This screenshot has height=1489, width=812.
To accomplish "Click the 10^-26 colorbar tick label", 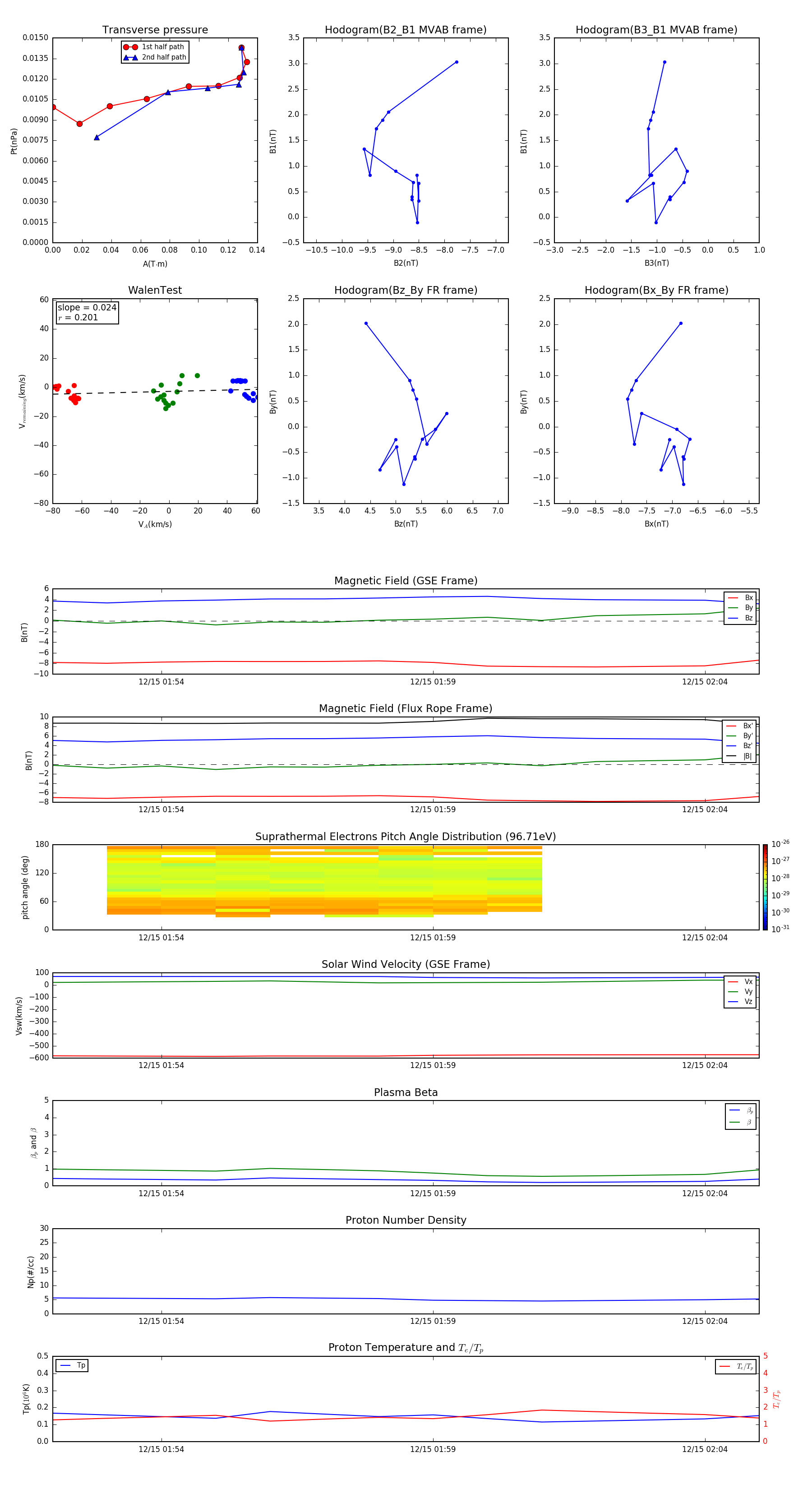I will [x=780, y=844].
